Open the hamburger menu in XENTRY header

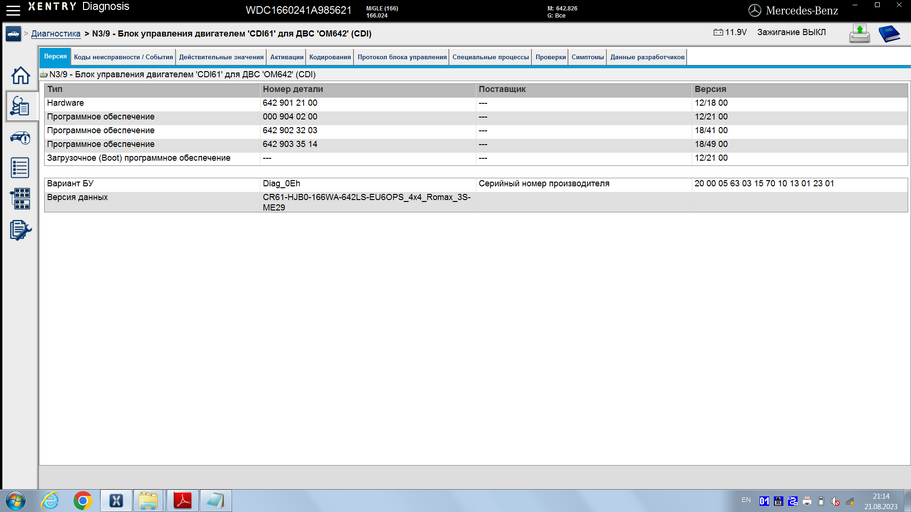click(13, 10)
